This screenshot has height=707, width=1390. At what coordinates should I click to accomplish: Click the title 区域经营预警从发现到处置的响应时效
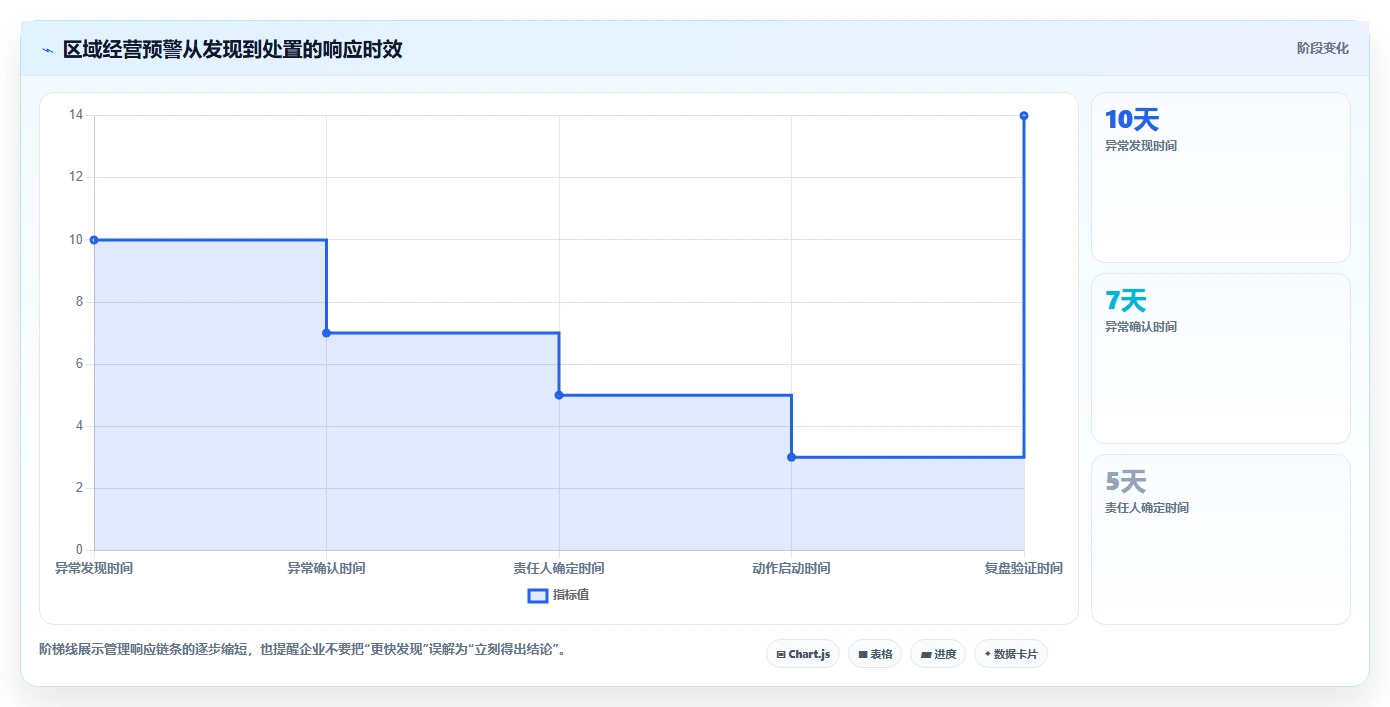[x=233, y=49]
